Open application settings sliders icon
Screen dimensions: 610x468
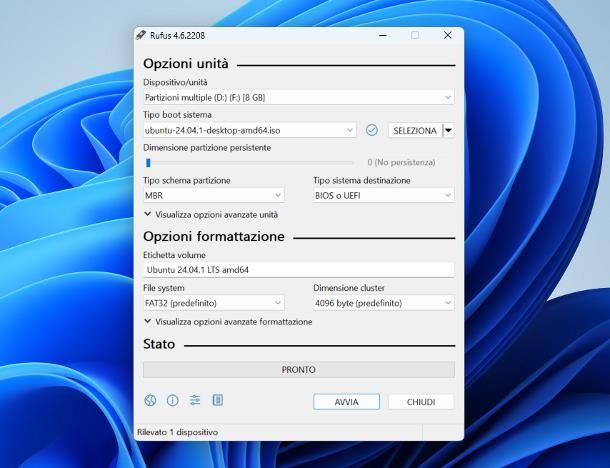(195, 400)
